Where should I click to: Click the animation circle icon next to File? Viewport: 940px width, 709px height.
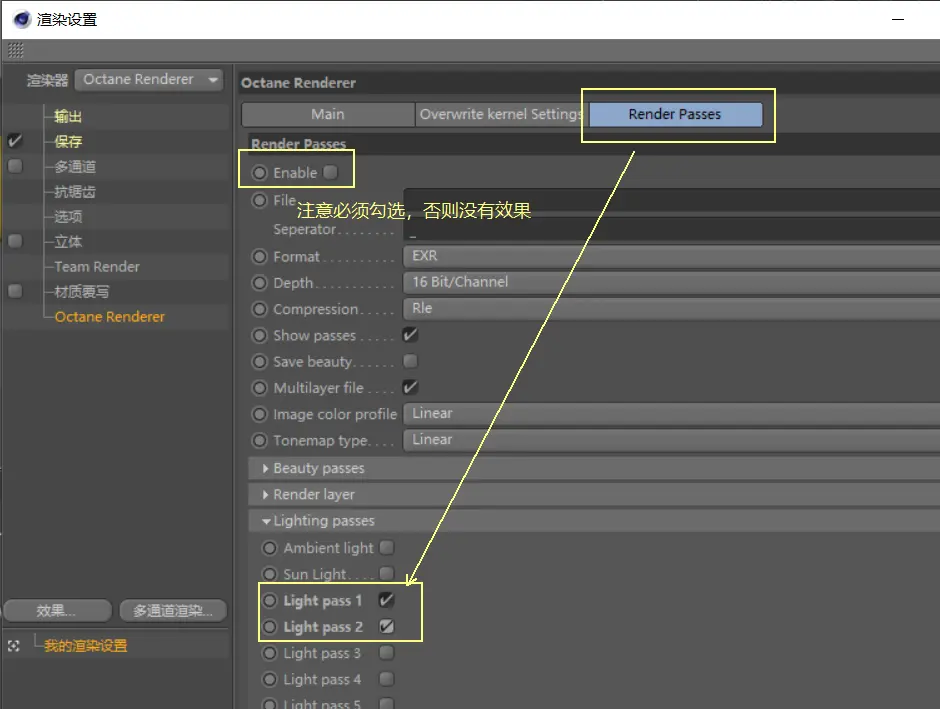259,200
